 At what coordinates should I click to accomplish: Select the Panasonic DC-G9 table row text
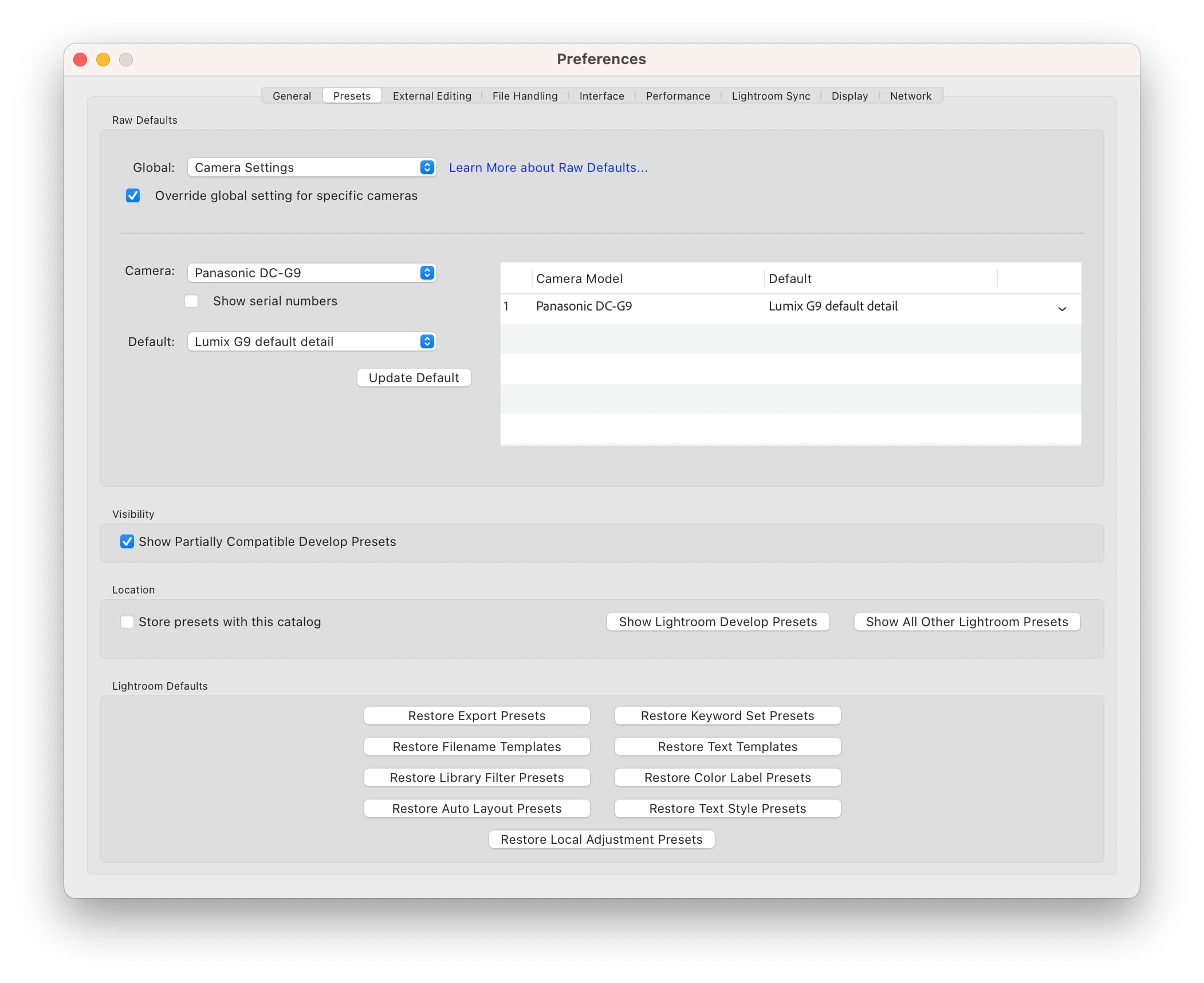click(584, 306)
